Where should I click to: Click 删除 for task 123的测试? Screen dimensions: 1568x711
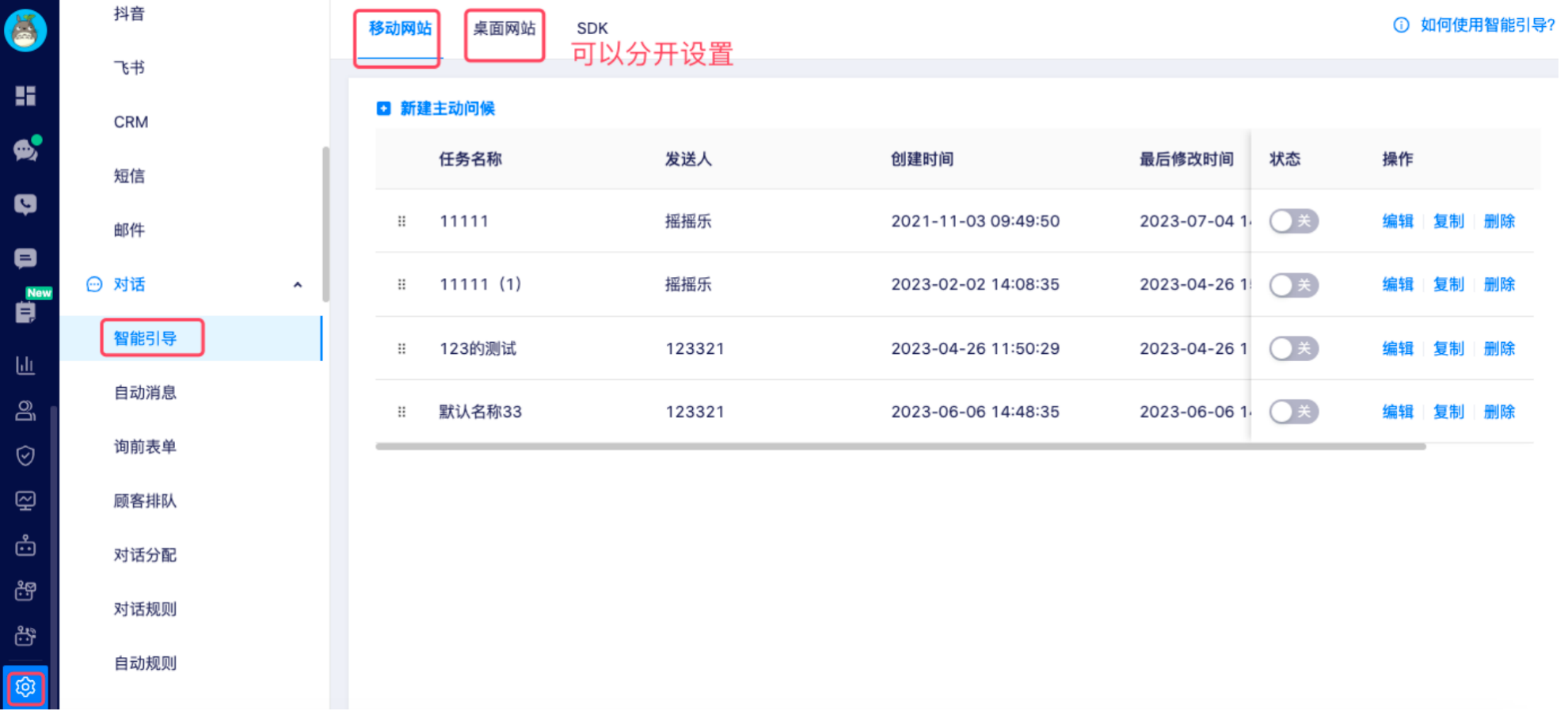1499,348
